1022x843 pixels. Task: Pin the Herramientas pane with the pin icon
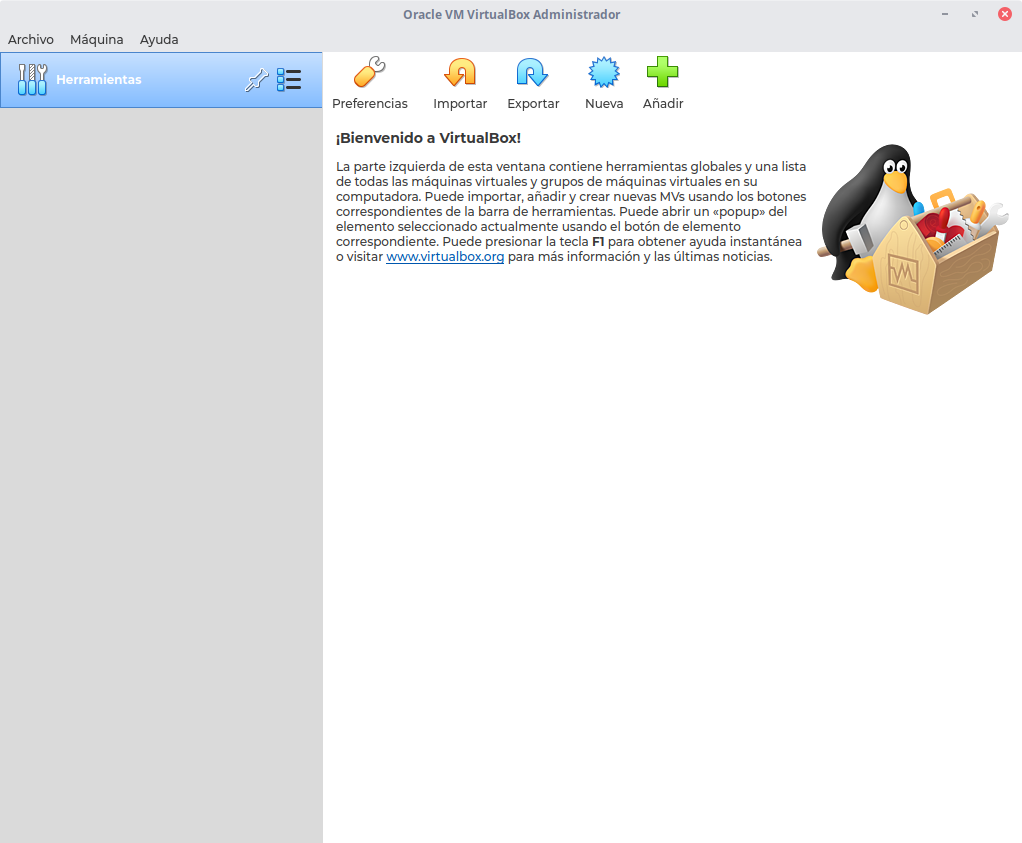(256, 80)
